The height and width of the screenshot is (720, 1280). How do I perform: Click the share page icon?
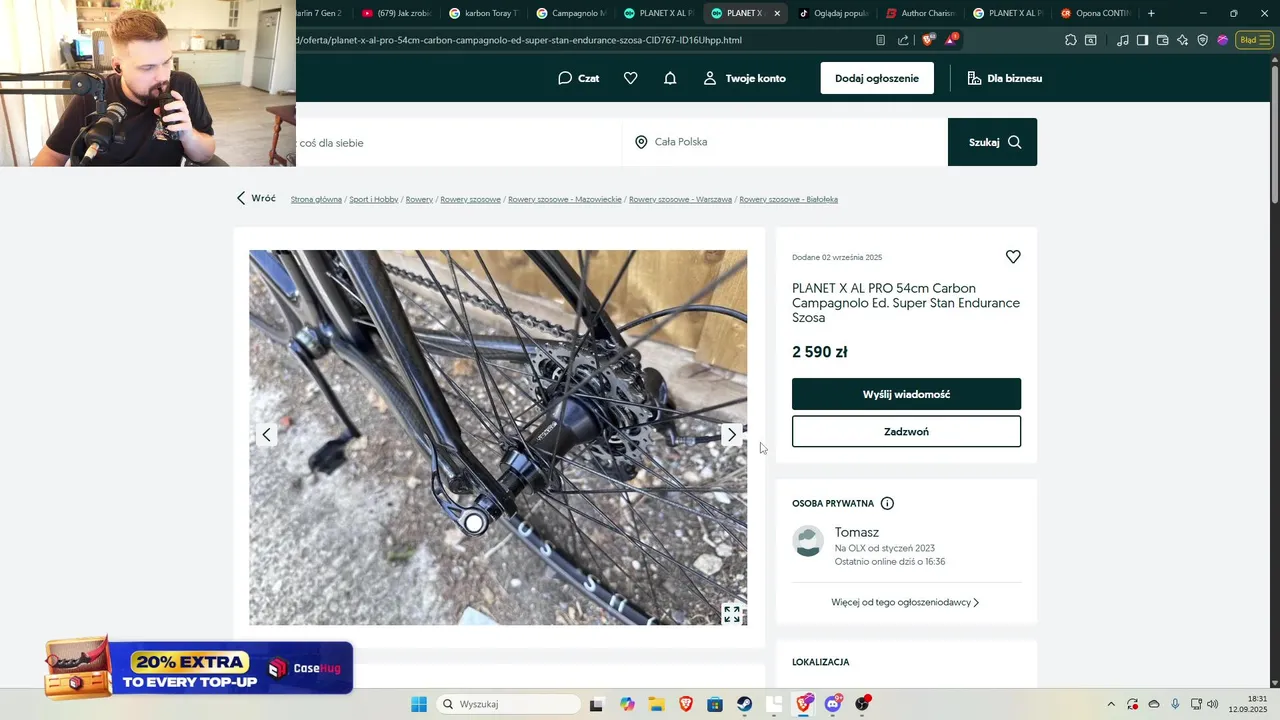click(903, 40)
